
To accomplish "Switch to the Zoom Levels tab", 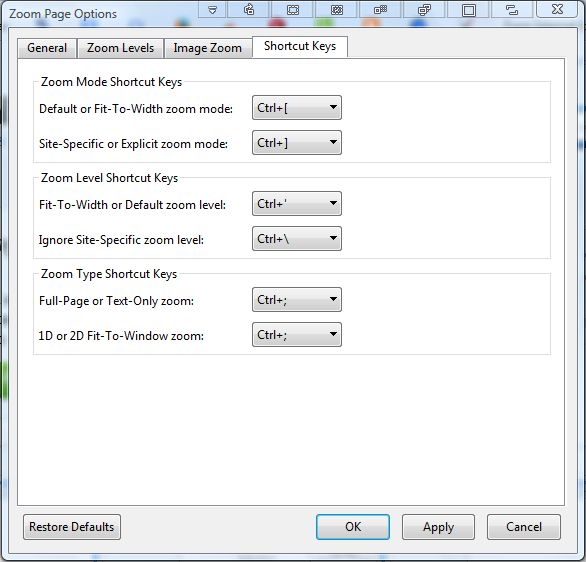I will click(120, 48).
